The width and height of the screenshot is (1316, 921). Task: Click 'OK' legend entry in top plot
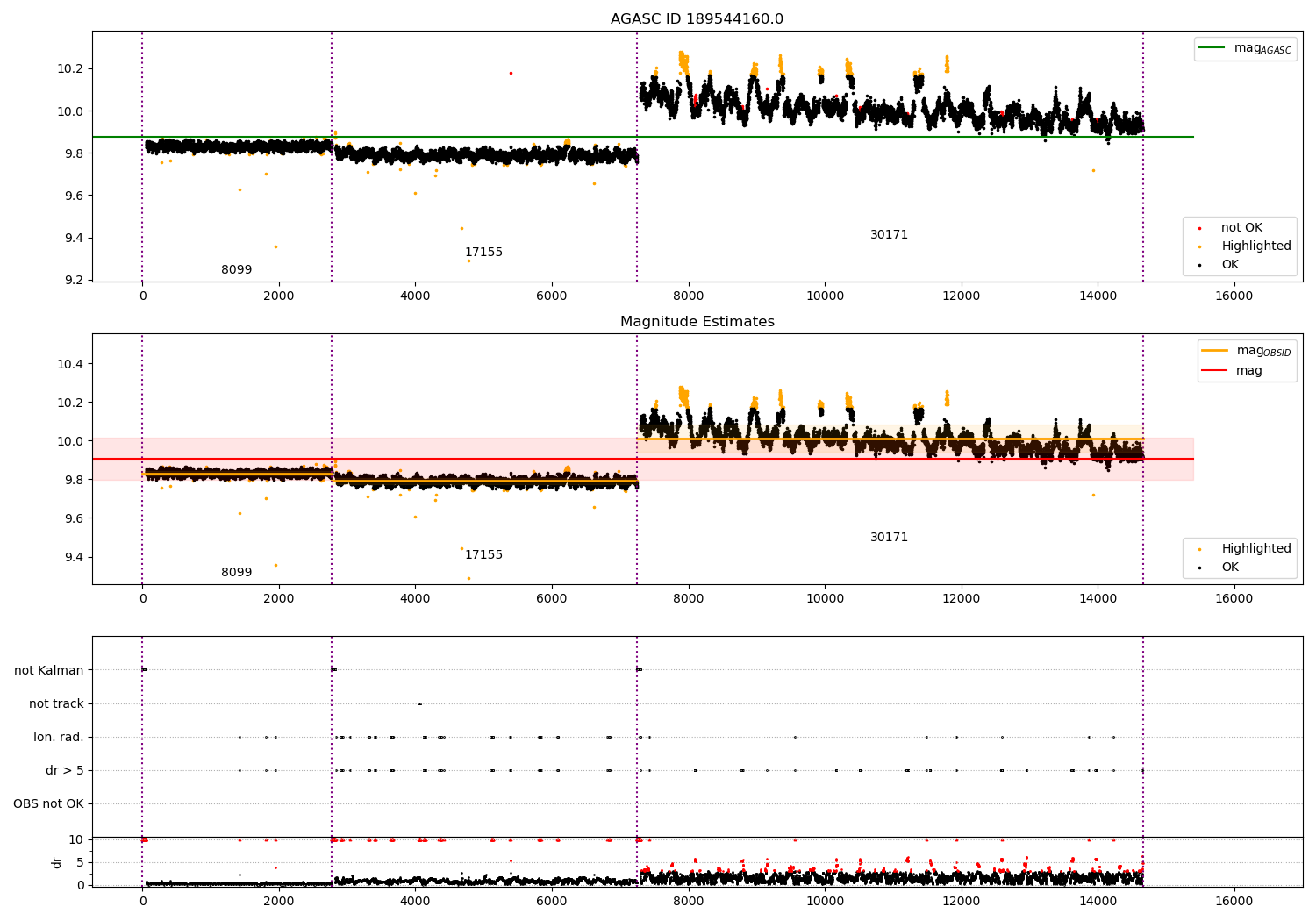coord(1219,265)
